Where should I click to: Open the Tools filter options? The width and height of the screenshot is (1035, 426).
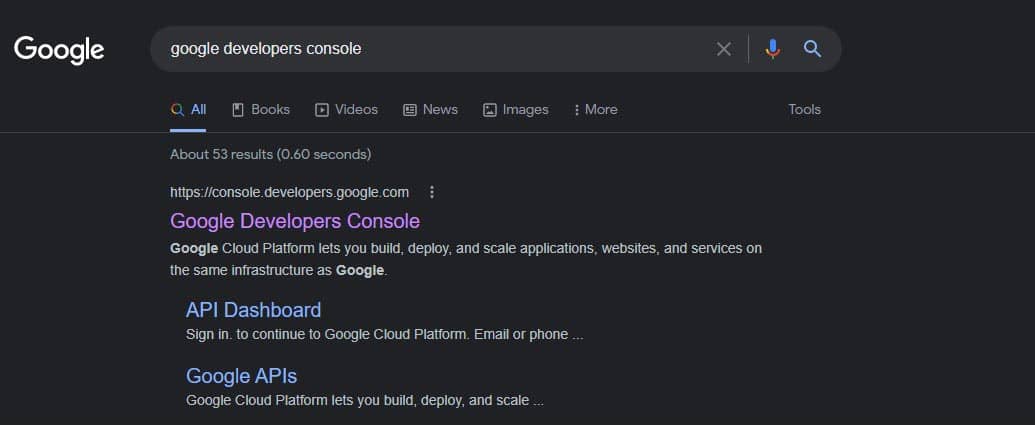tap(804, 110)
